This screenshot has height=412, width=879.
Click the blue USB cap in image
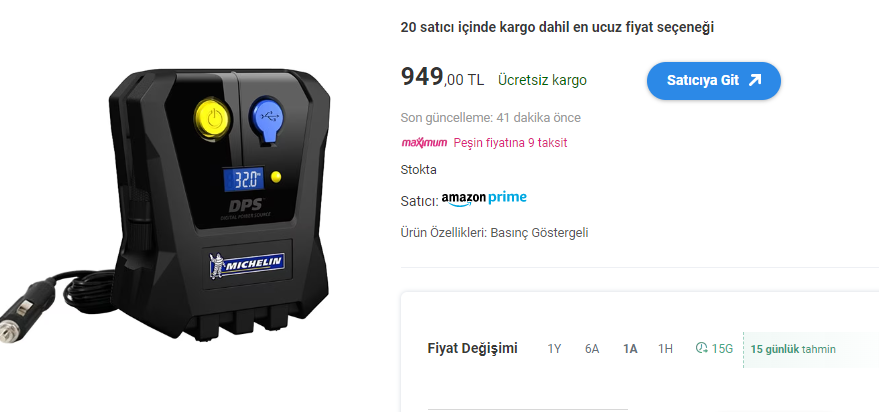click(266, 119)
